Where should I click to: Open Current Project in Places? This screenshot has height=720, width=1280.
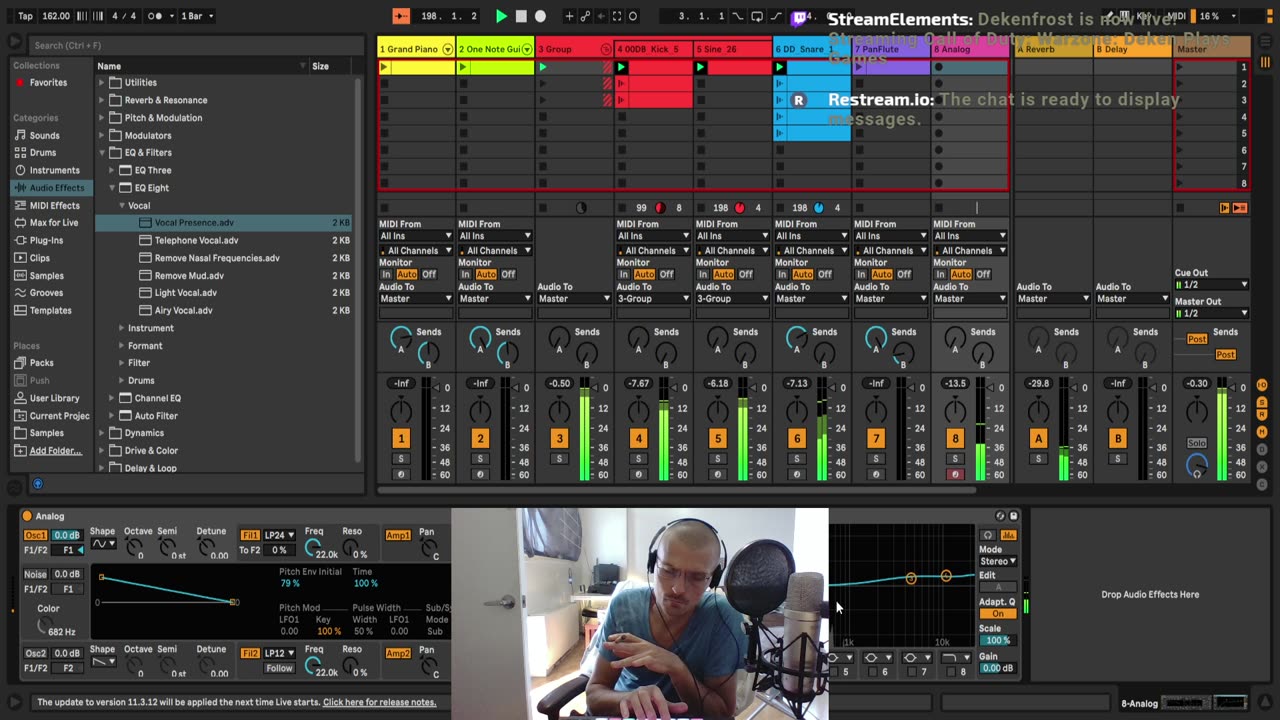[59, 416]
